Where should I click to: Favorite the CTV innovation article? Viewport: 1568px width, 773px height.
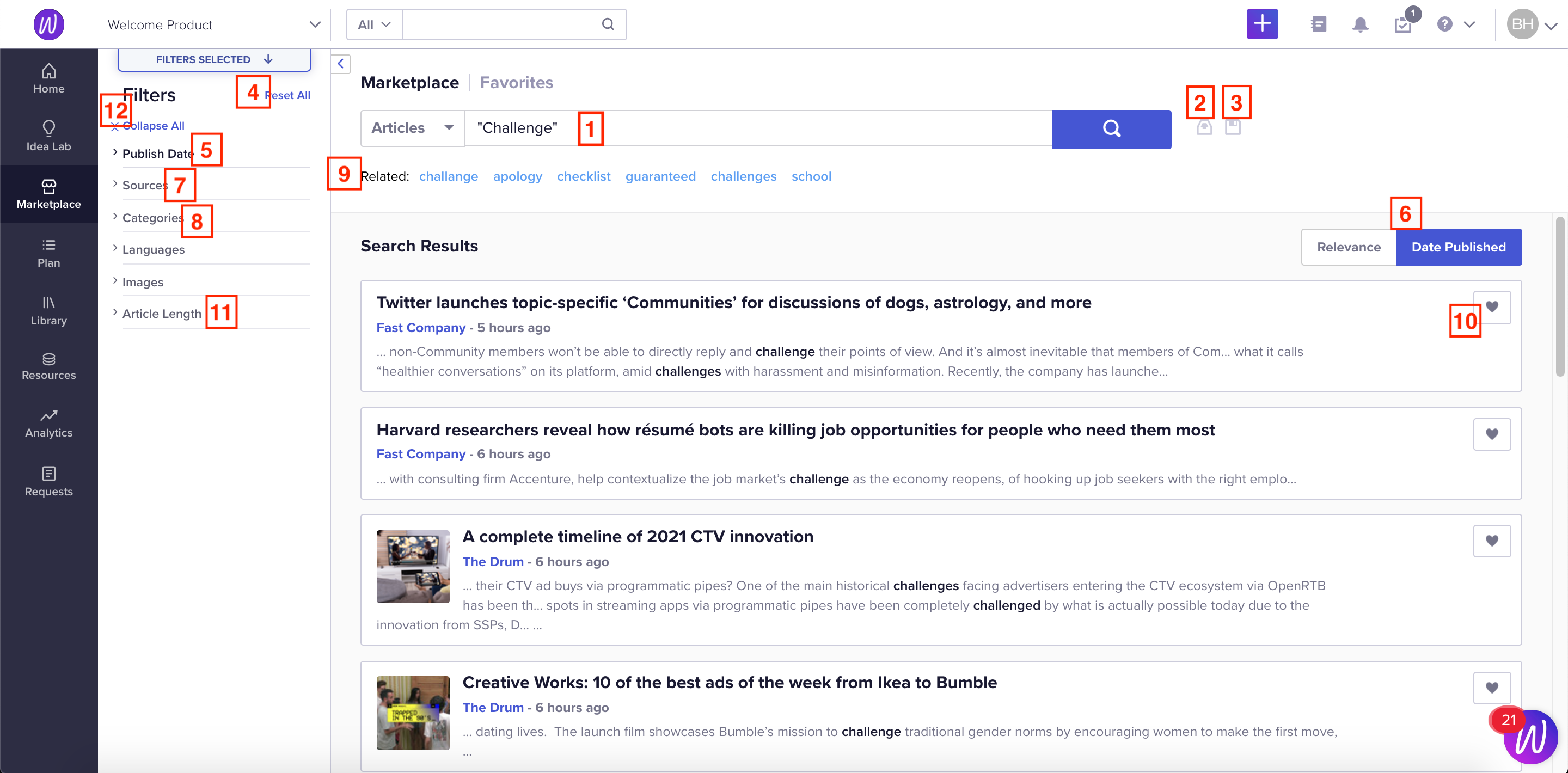pyautogui.click(x=1491, y=541)
